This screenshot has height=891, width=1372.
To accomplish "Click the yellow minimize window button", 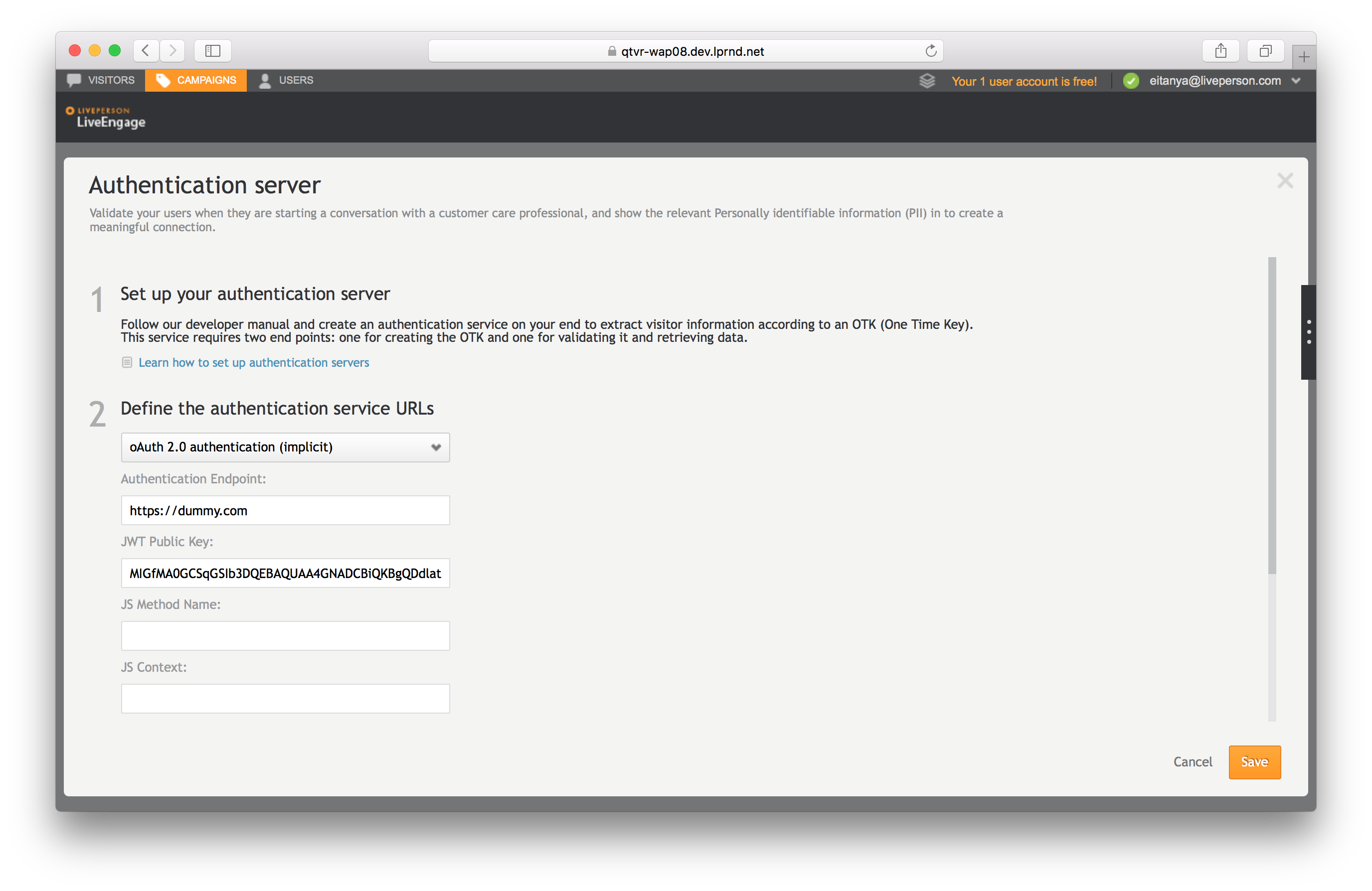I will [x=95, y=51].
